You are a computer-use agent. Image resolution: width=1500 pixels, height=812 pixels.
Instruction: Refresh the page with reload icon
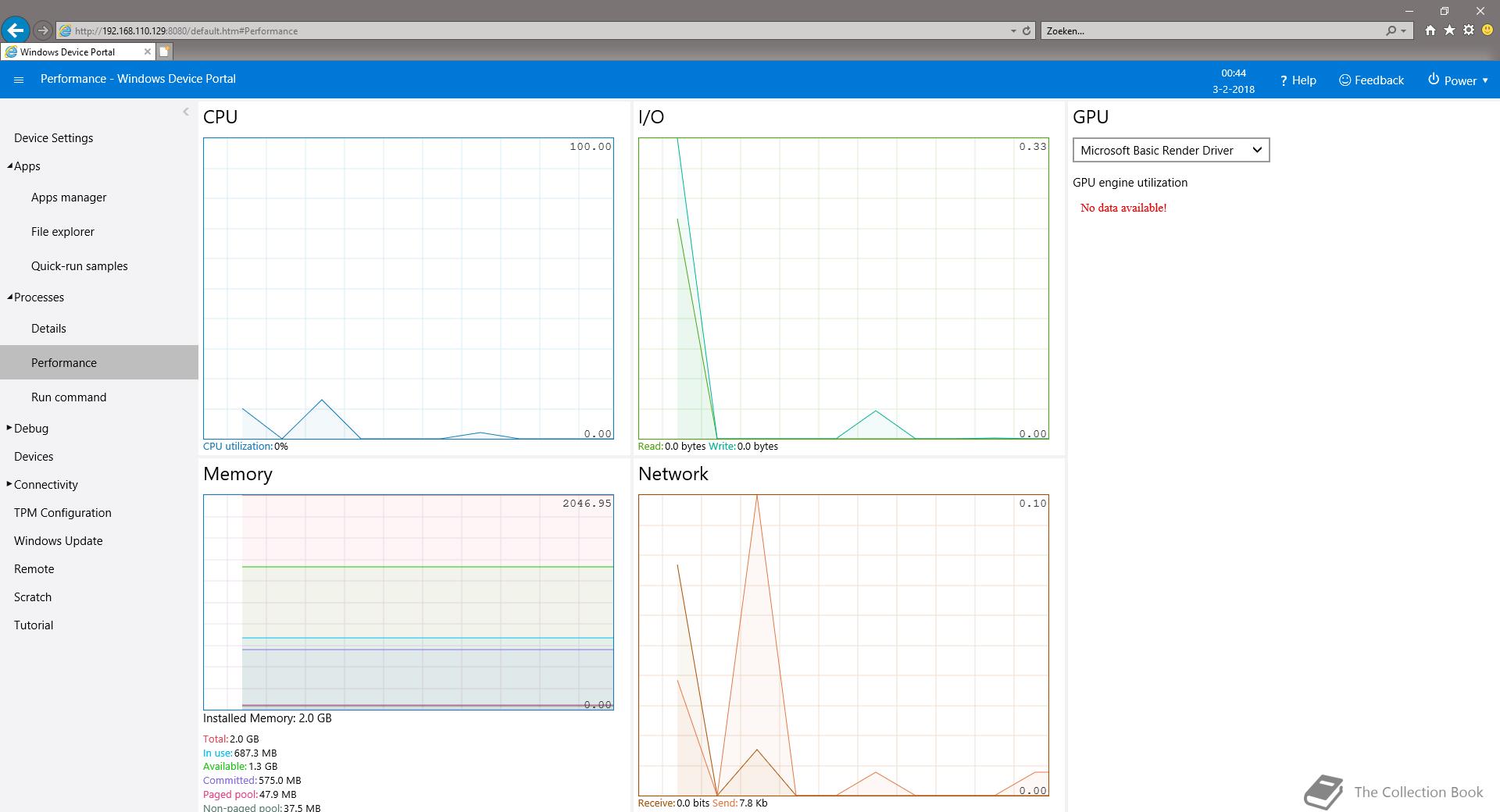click(1027, 31)
